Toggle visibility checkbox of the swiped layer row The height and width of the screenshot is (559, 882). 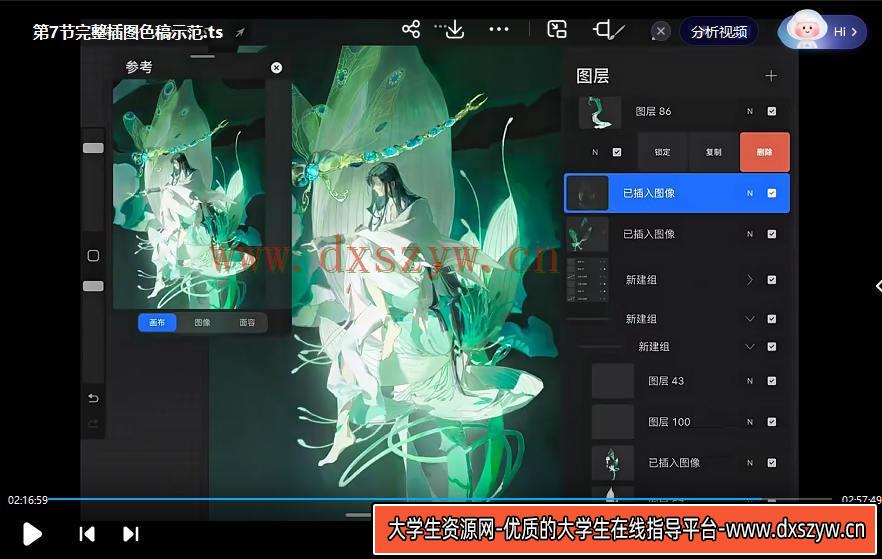click(617, 152)
